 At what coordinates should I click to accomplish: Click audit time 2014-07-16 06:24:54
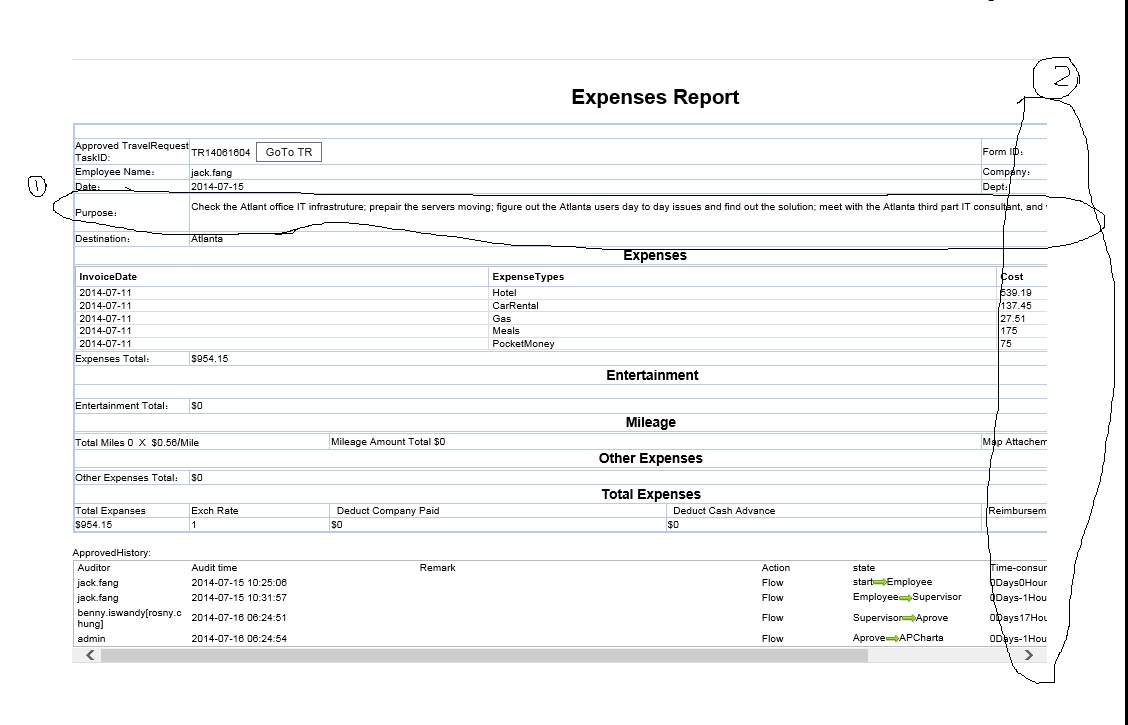[x=239, y=639]
